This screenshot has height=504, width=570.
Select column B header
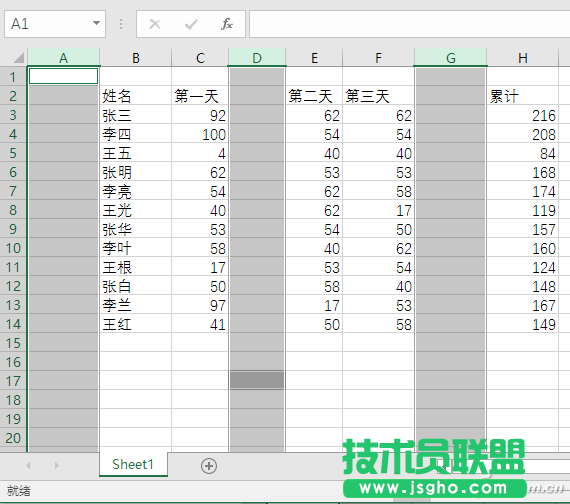pos(136,58)
